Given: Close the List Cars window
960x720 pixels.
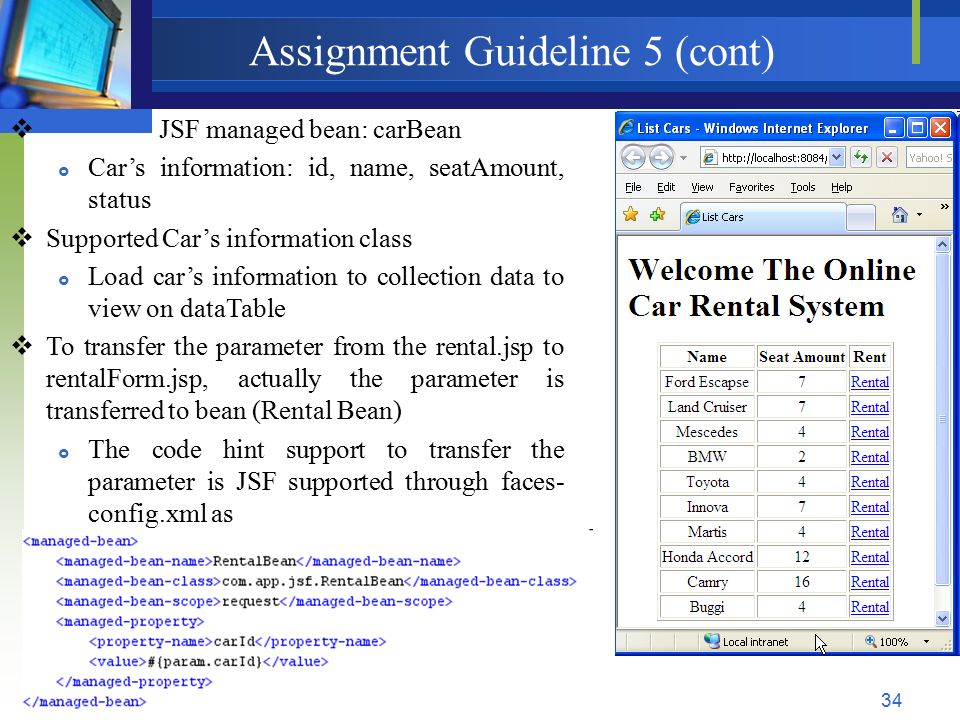Looking at the screenshot, I should 940,128.
